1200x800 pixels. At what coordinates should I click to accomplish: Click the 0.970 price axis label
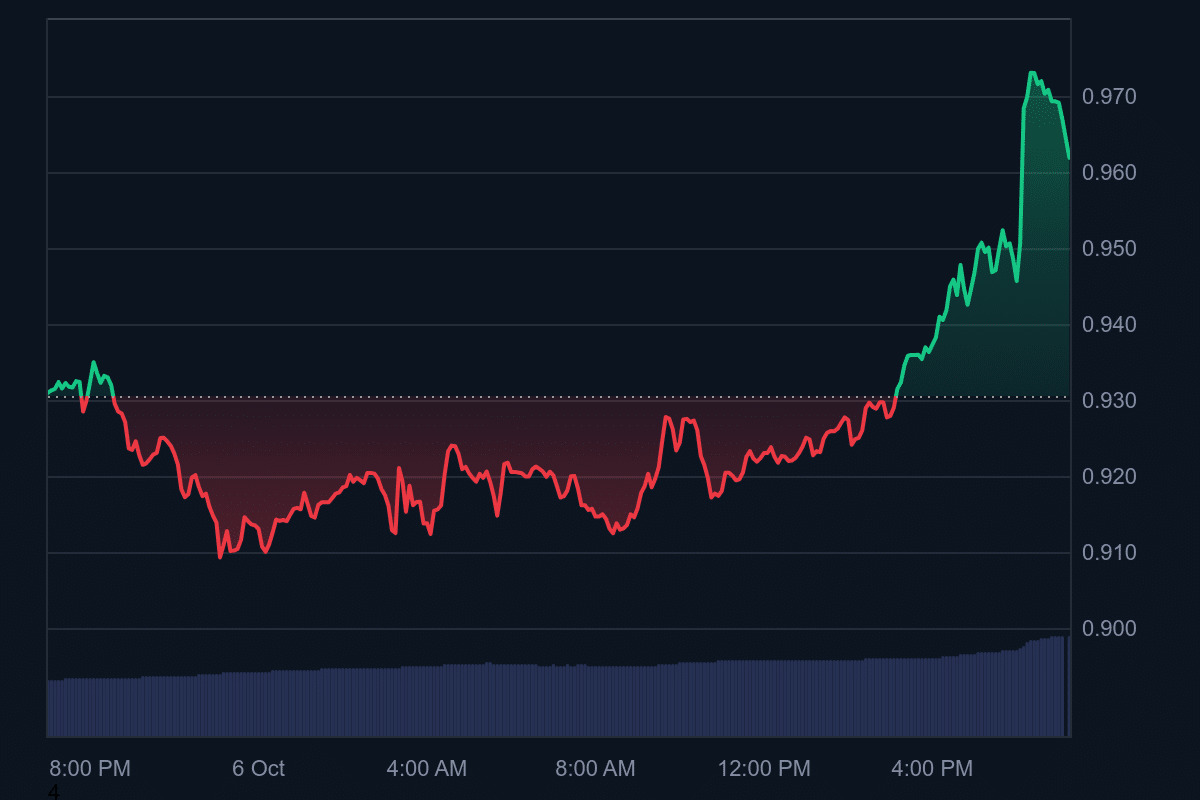coord(1109,97)
